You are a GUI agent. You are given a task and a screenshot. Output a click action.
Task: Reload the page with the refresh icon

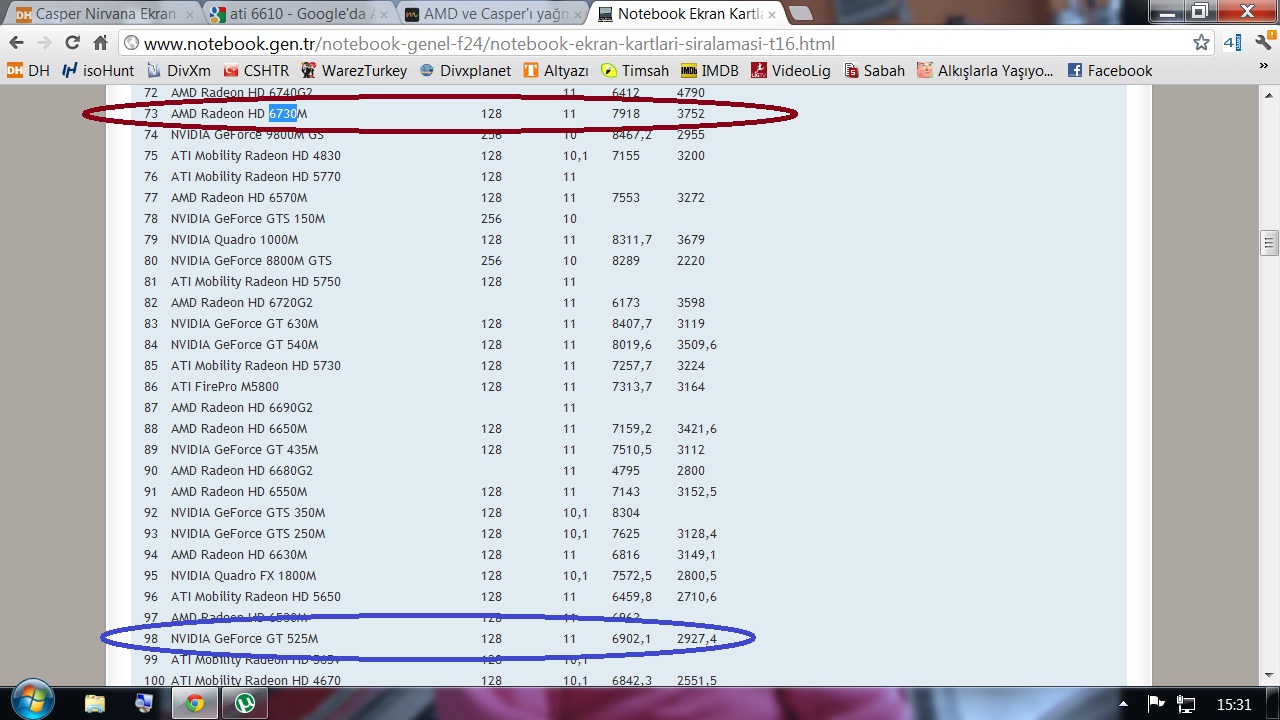(72, 43)
